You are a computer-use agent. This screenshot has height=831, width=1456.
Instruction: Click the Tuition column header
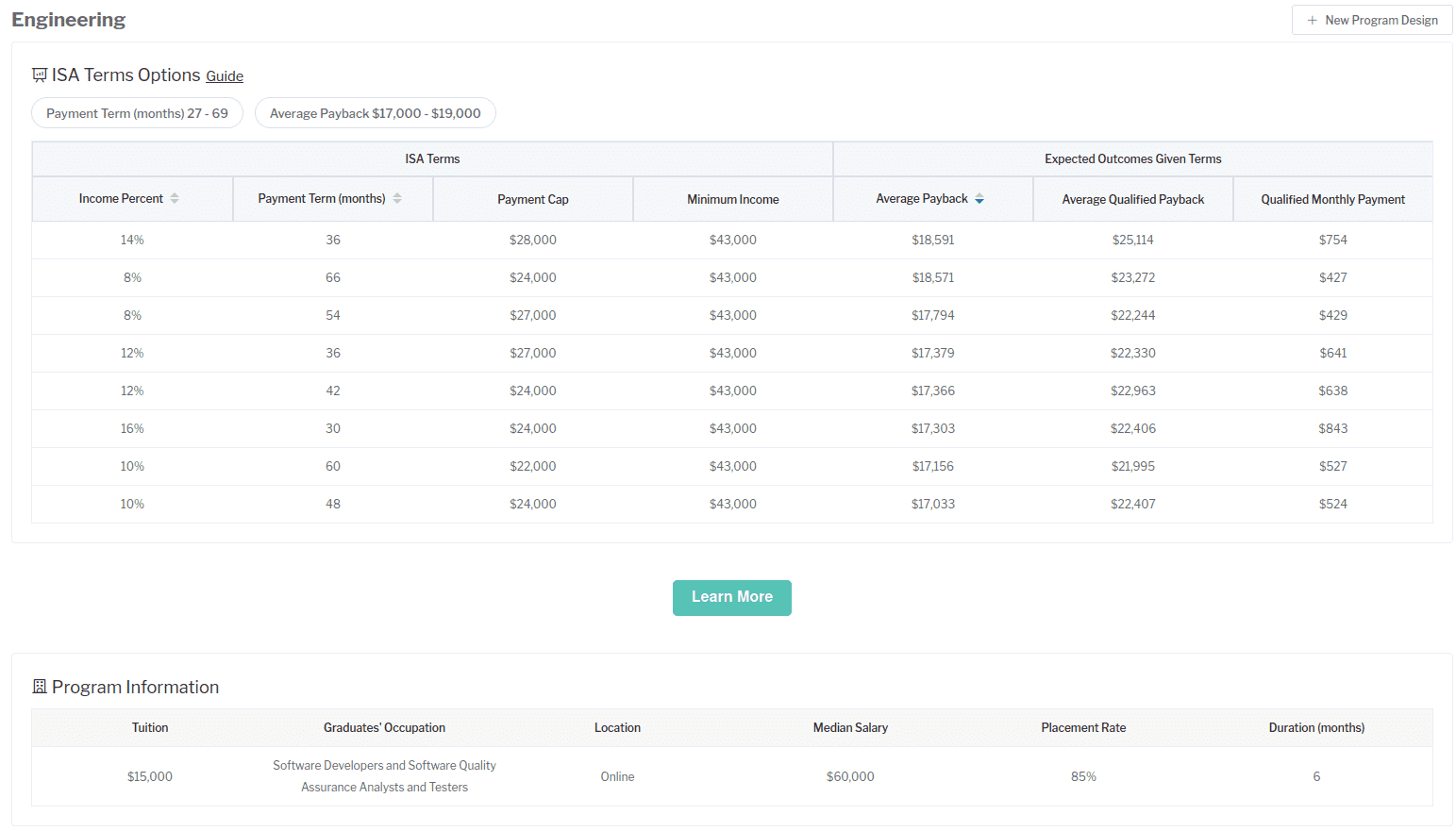point(150,728)
